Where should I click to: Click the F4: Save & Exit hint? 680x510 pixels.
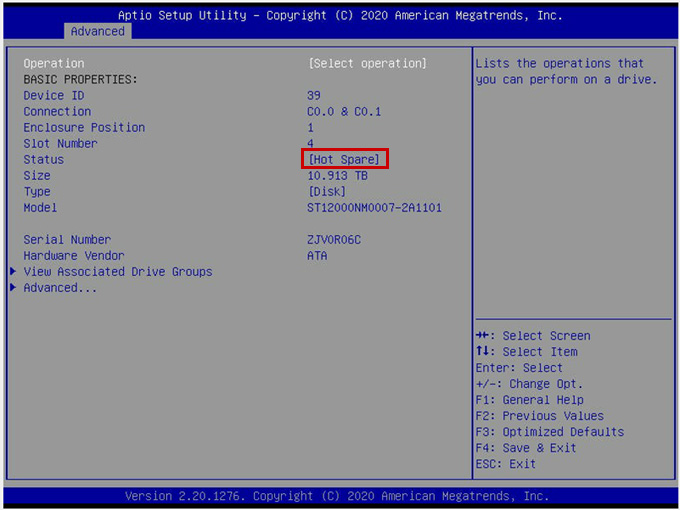[526, 447]
